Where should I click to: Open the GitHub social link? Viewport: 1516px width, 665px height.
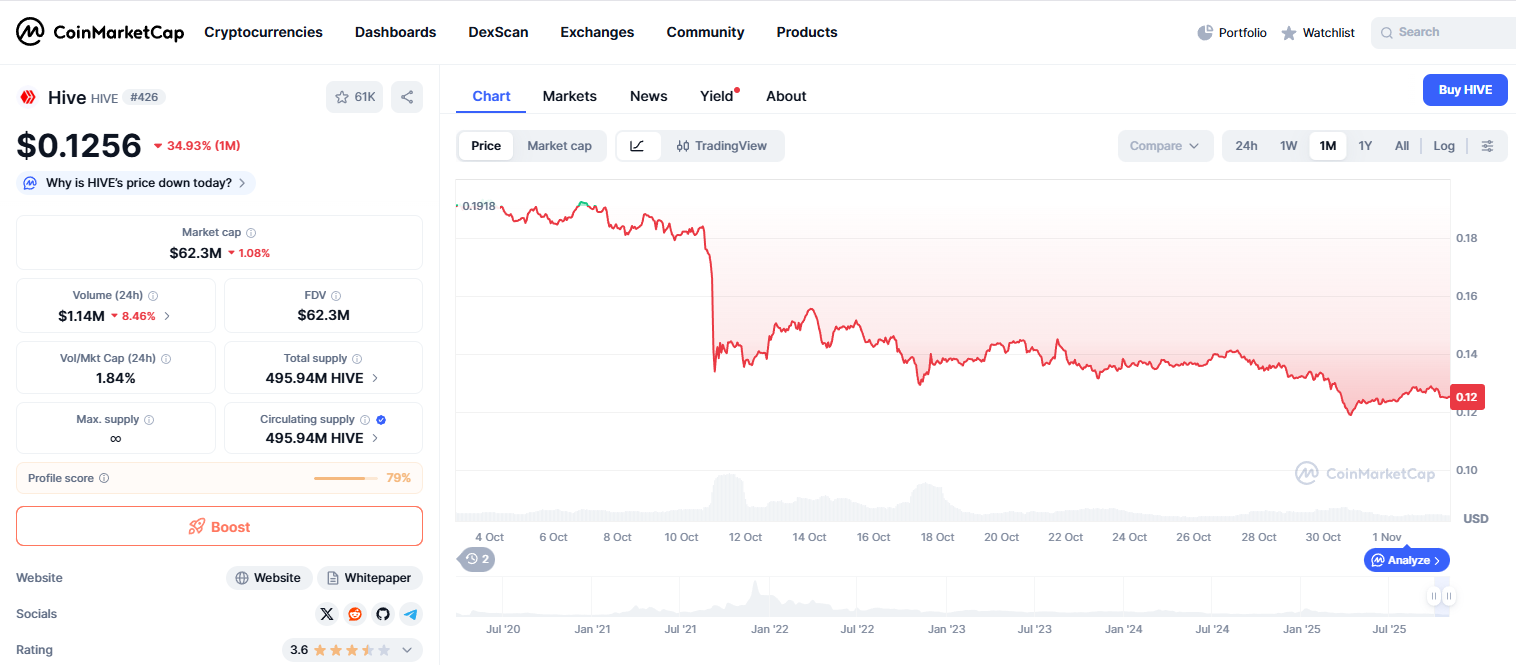[382, 614]
